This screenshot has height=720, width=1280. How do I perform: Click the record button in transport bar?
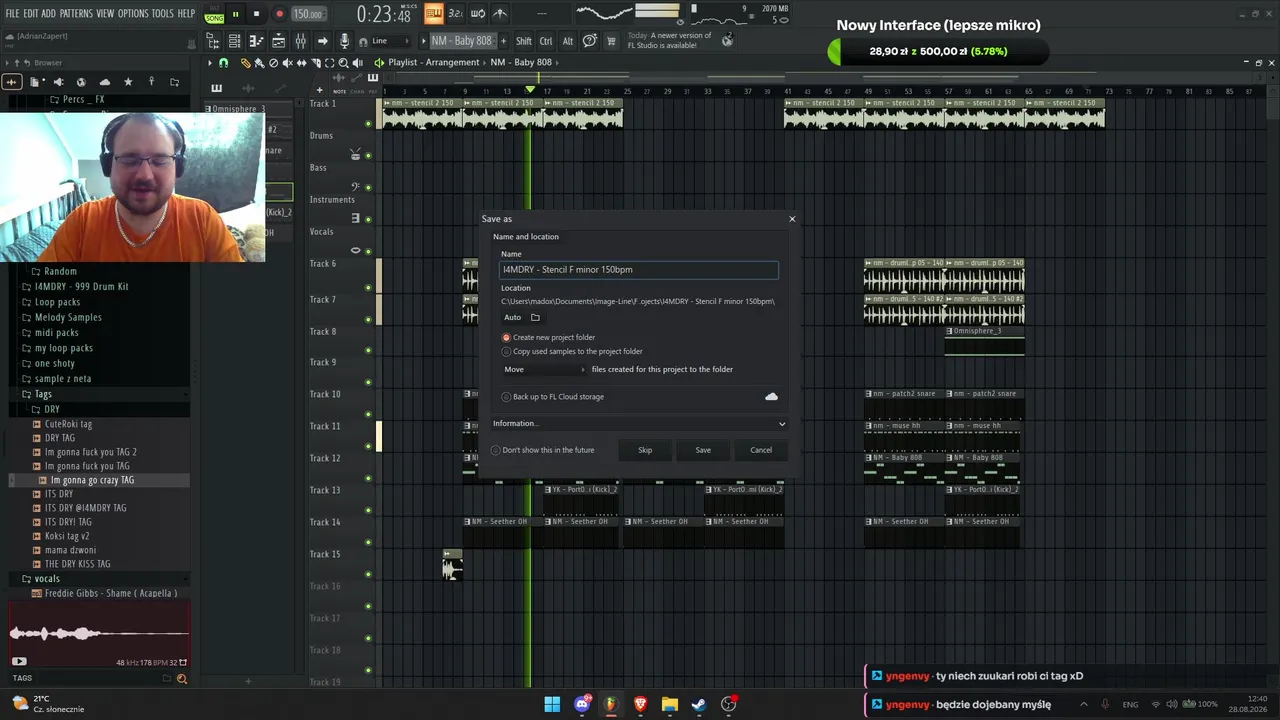pyautogui.click(x=279, y=14)
